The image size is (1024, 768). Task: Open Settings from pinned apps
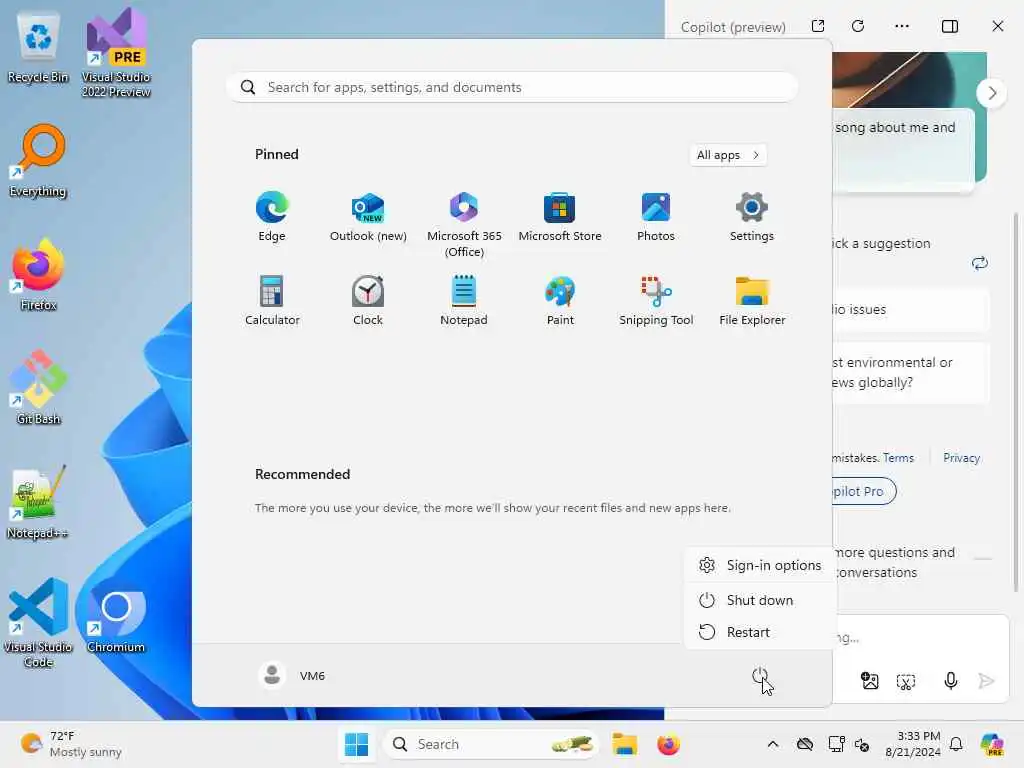pyautogui.click(x=752, y=217)
